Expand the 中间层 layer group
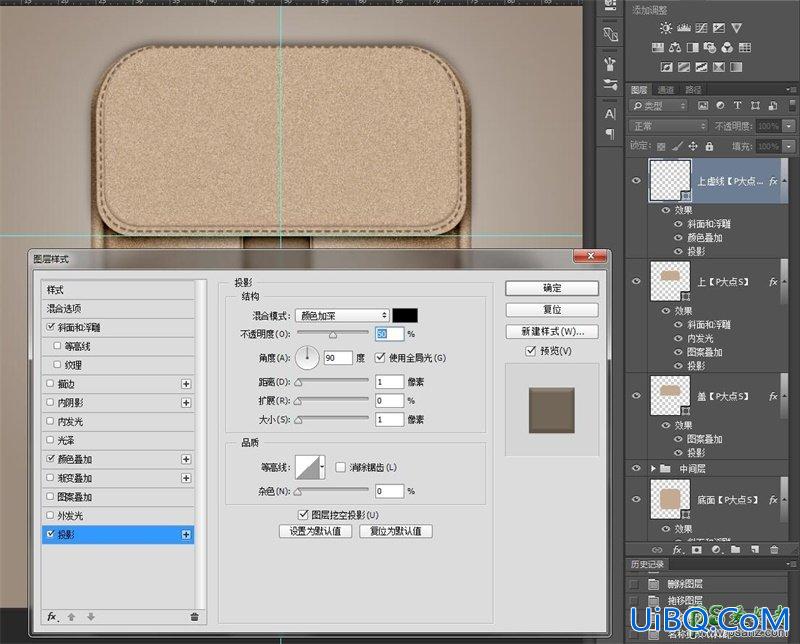Image resolution: width=800 pixels, height=644 pixels. [x=653, y=468]
